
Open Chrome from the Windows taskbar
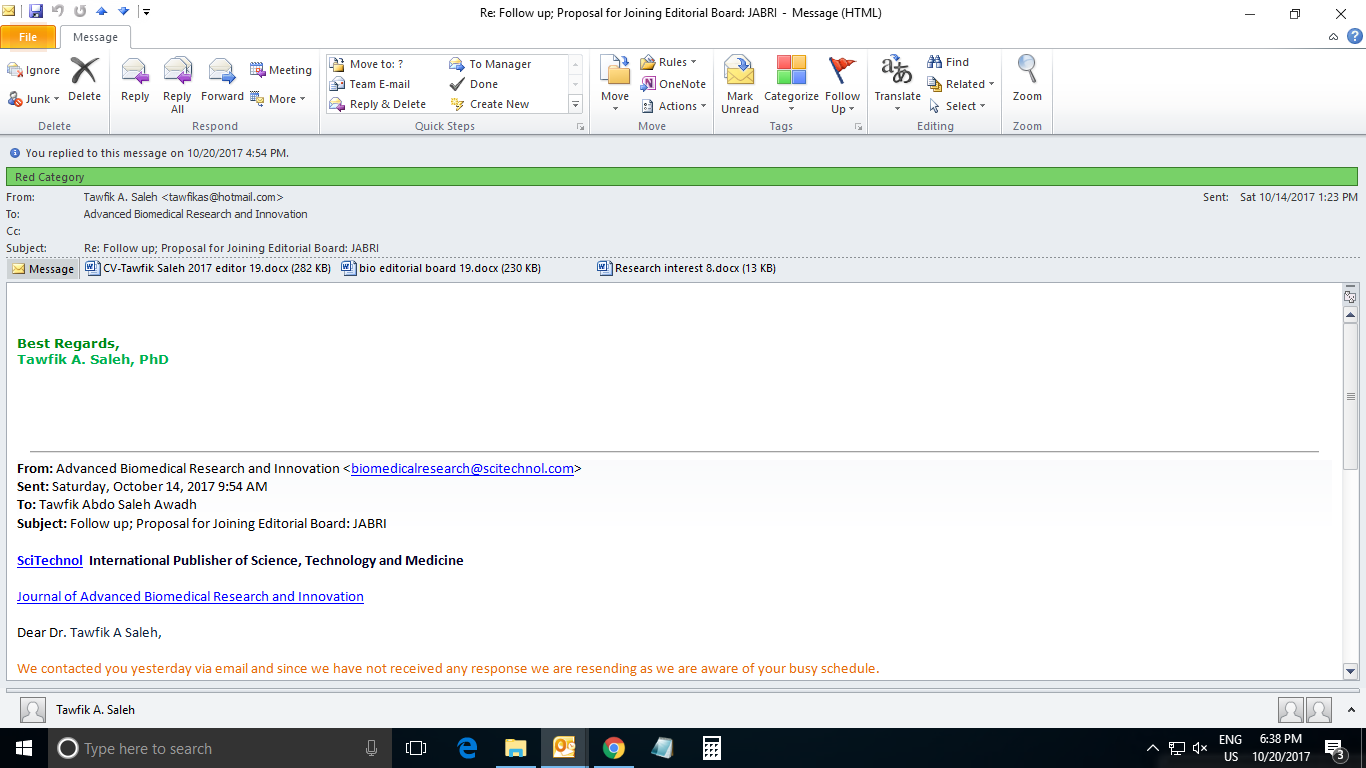613,748
